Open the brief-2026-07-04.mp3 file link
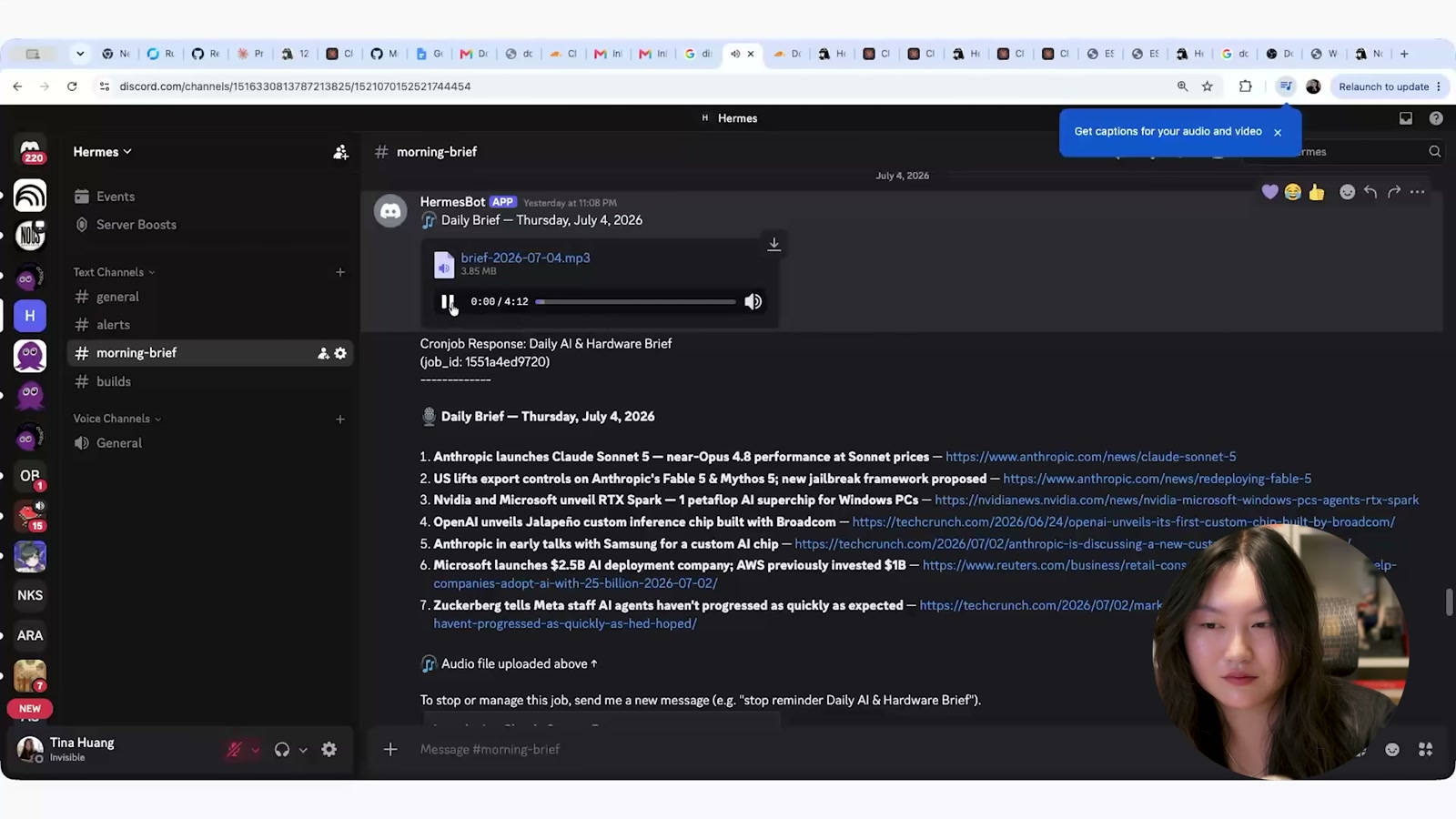The width and height of the screenshot is (1456, 819). point(525,258)
